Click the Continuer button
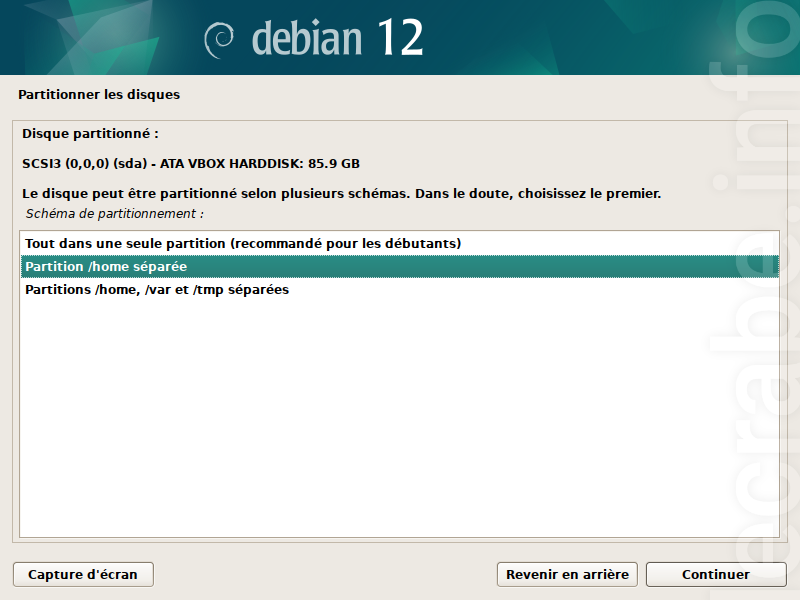Viewport: 800px width, 600px height. click(716, 574)
